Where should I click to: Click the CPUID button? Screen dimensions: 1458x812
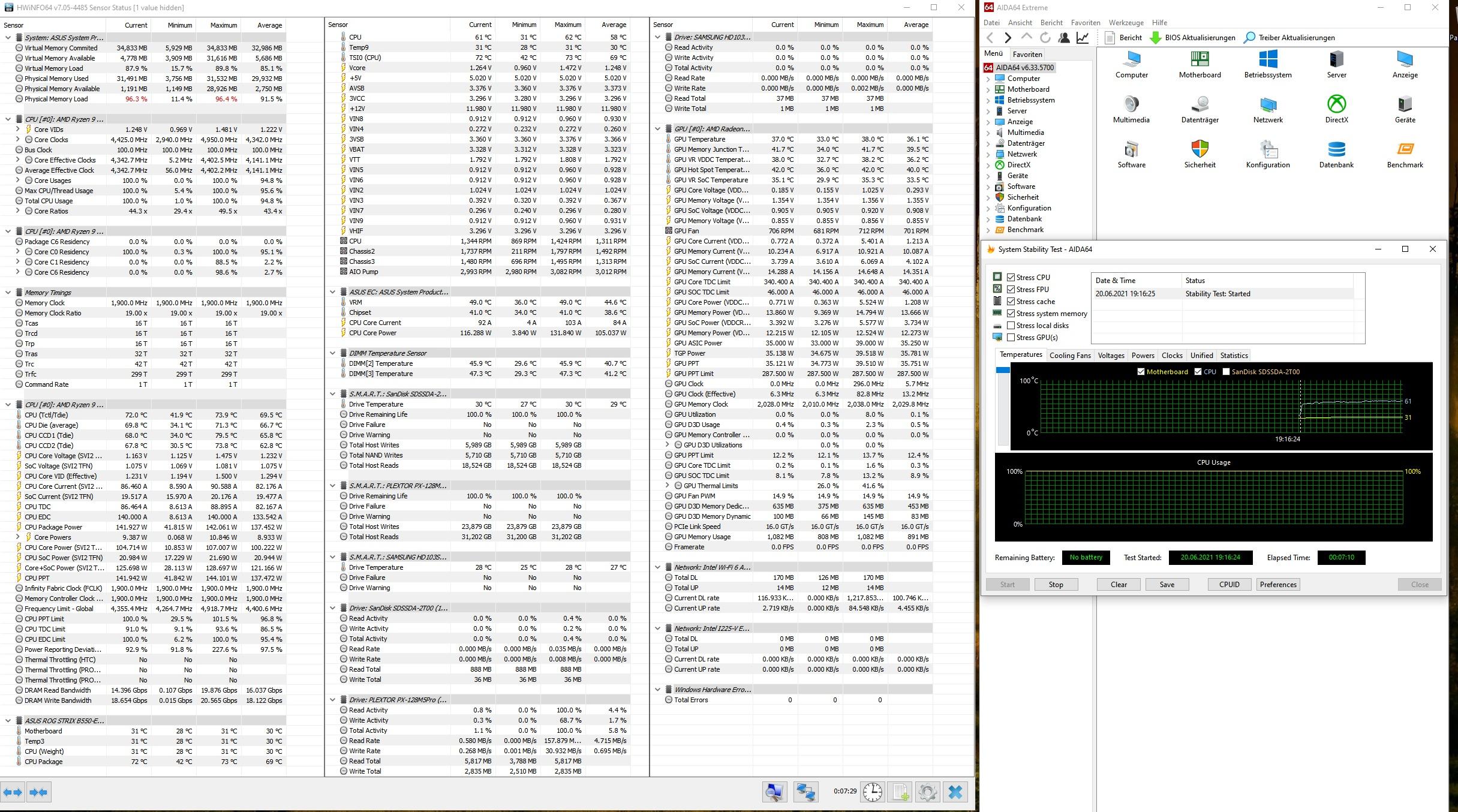pyautogui.click(x=1229, y=585)
